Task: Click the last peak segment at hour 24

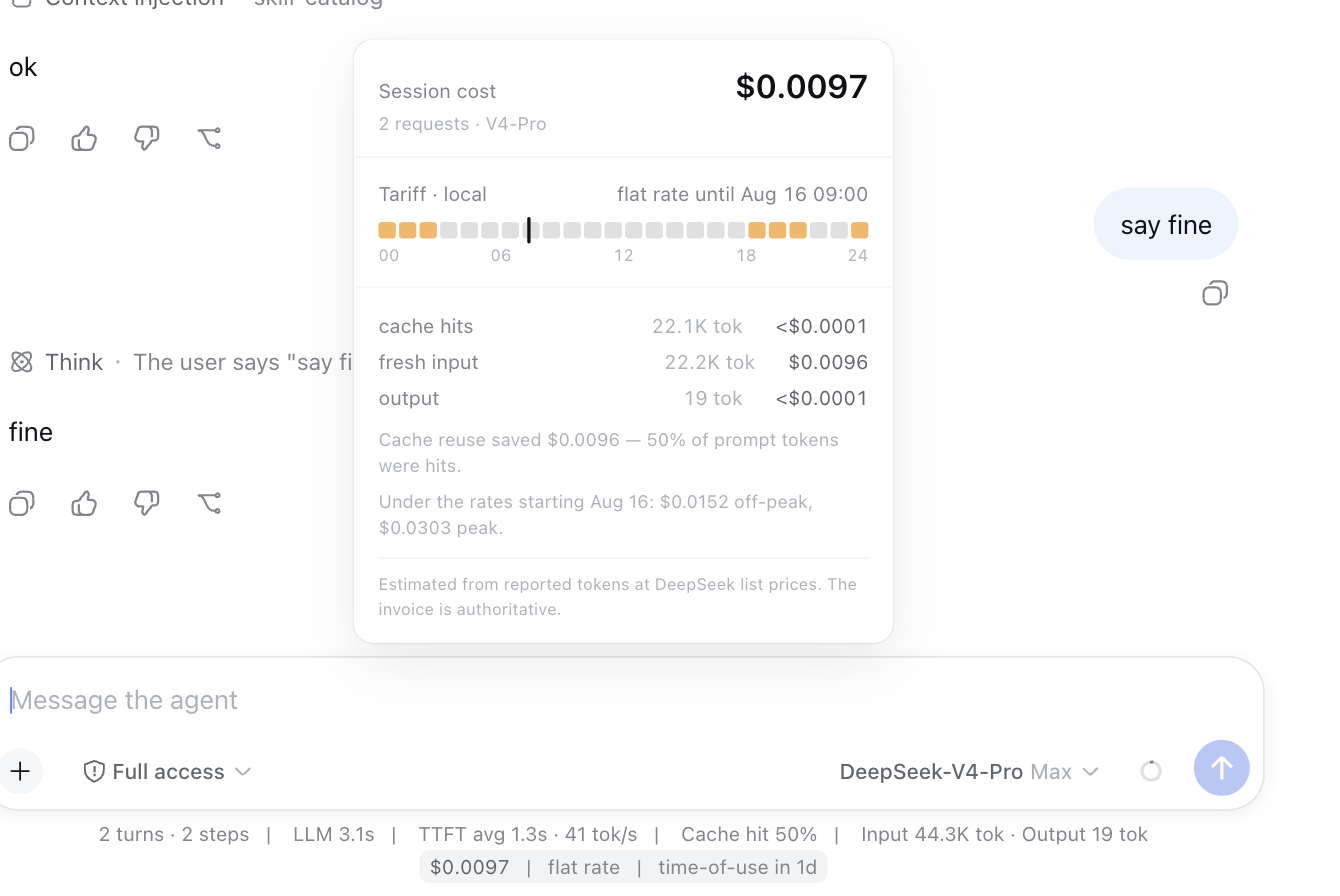Action: point(859,230)
